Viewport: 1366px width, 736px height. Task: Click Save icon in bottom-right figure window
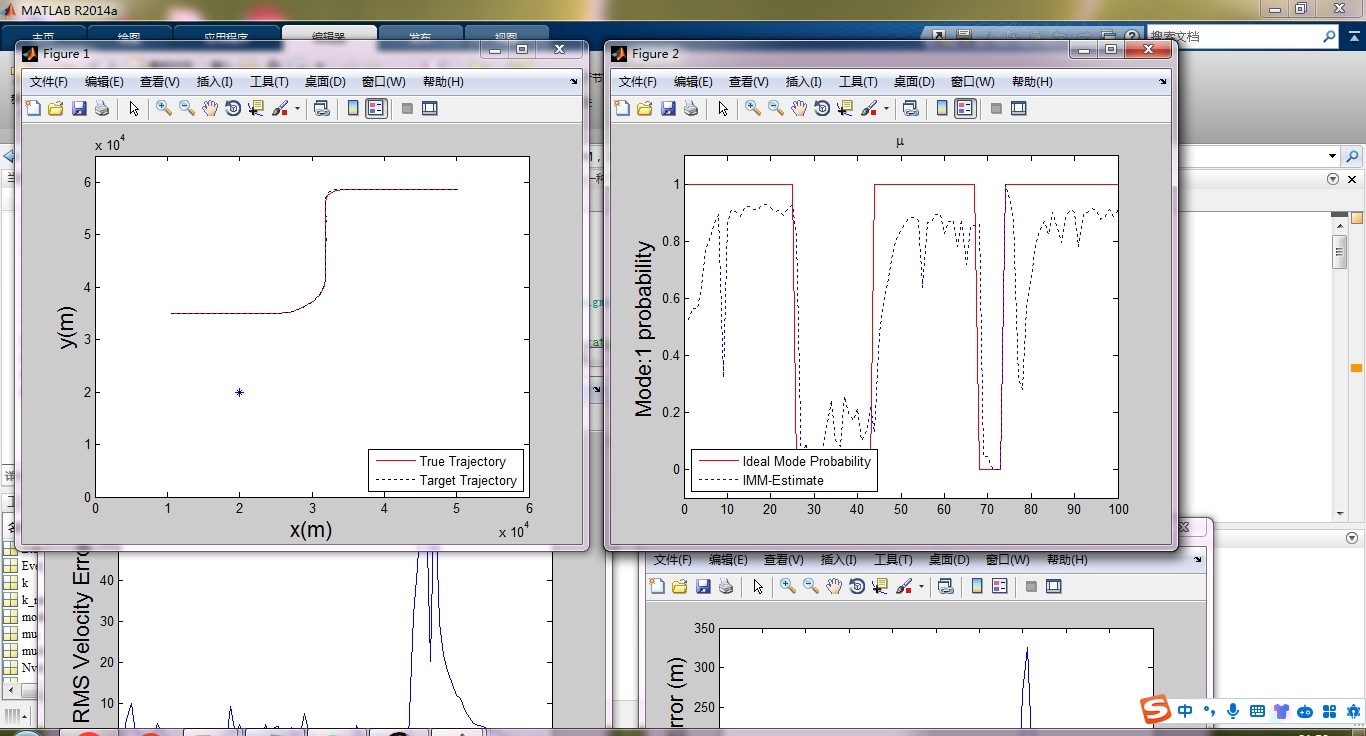(703, 586)
